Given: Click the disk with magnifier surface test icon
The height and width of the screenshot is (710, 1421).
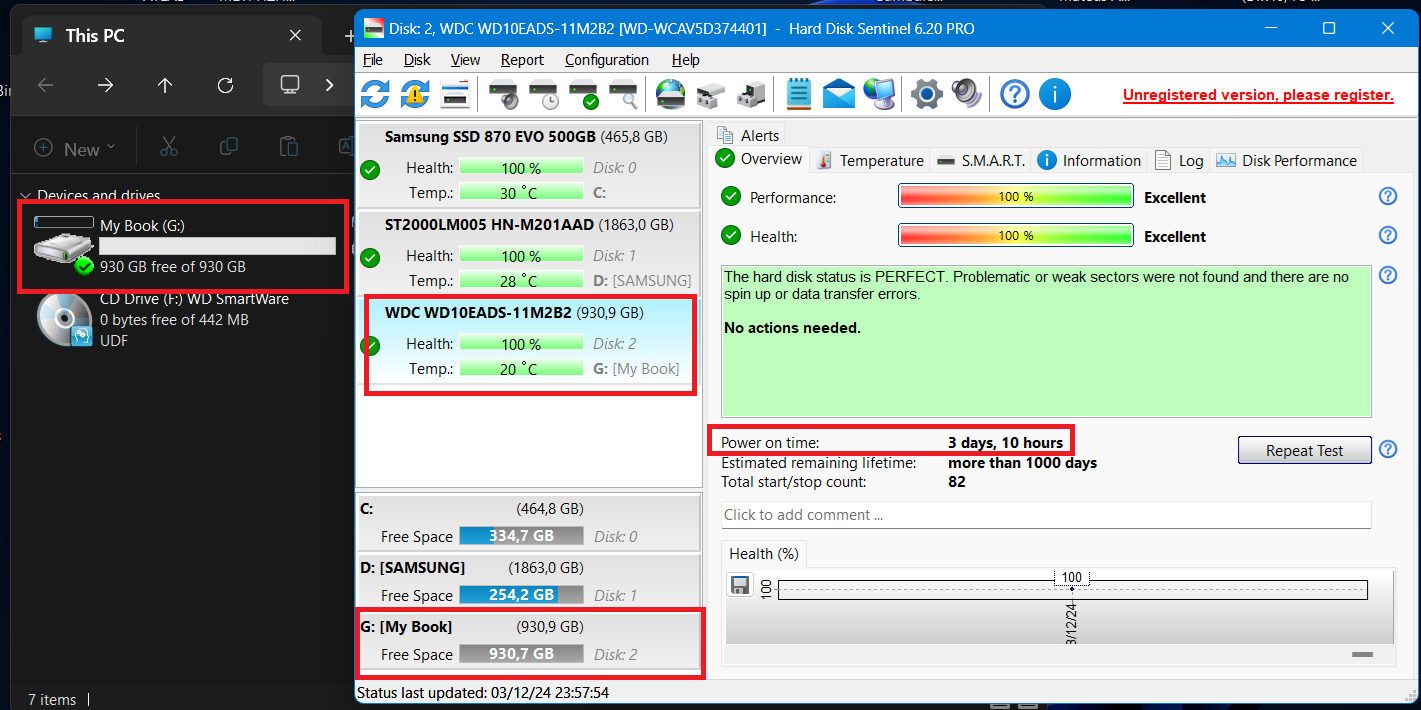Looking at the screenshot, I should (623, 95).
